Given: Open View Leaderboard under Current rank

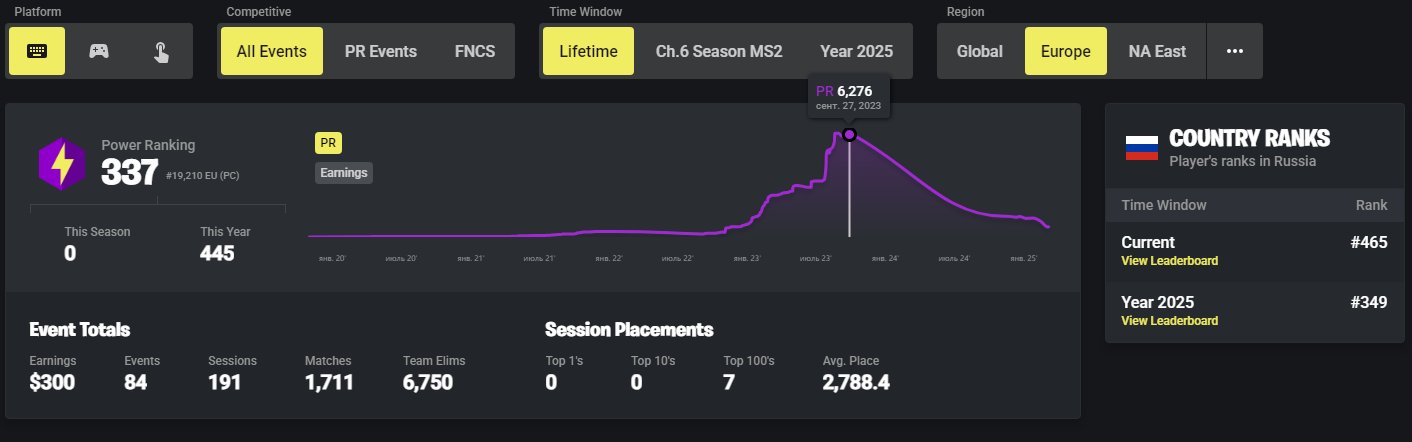Looking at the screenshot, I should (1169, 261).
